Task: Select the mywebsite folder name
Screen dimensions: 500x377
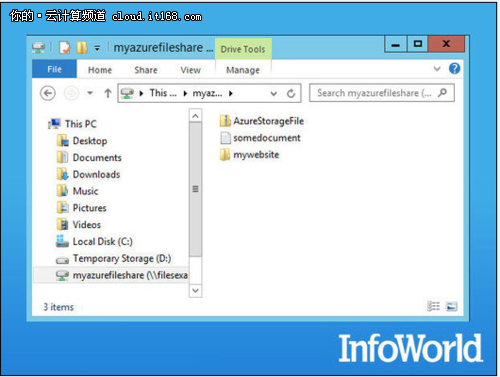Action: [x=256, y=155]
